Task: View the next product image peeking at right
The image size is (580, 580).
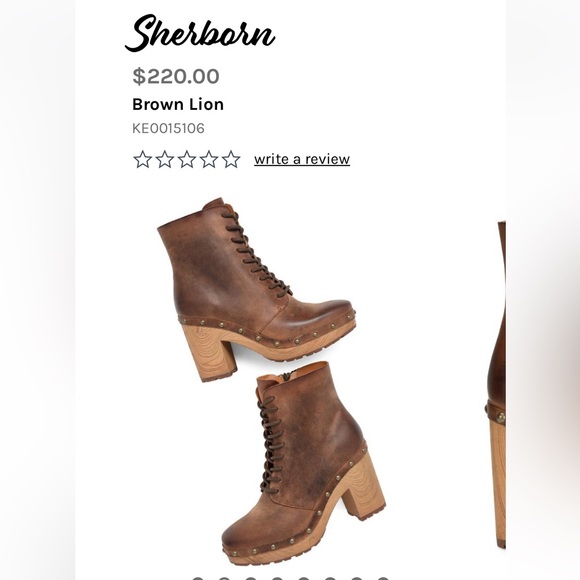Action: [497, 385]
